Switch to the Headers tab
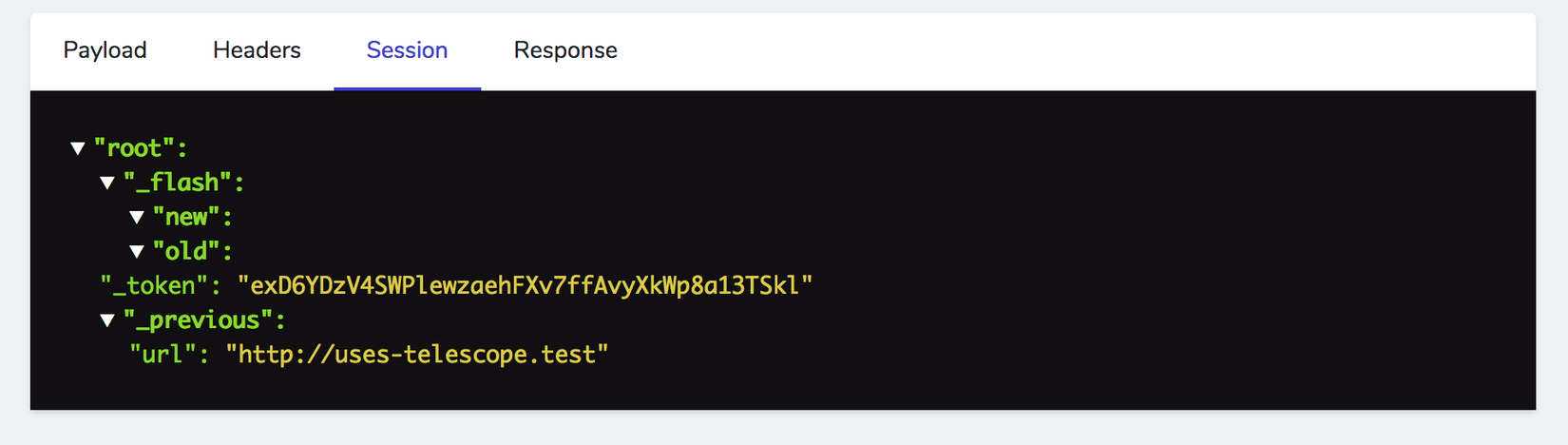 point(257,50)
